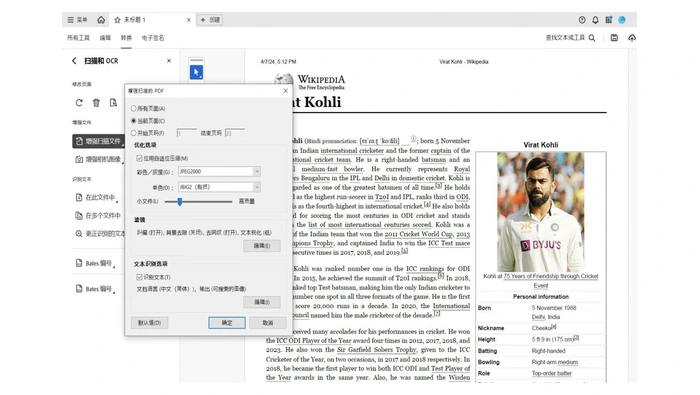Click the 更正识别的文本 magnifier icon
This screenshot has width=700, height=395.
(79, 234)
